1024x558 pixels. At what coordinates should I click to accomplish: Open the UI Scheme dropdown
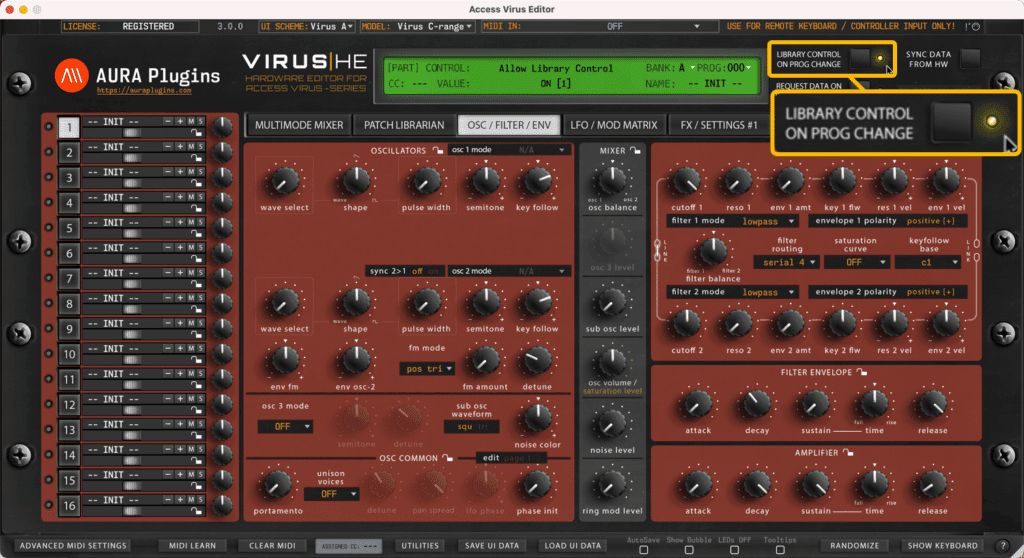[307, 27]
